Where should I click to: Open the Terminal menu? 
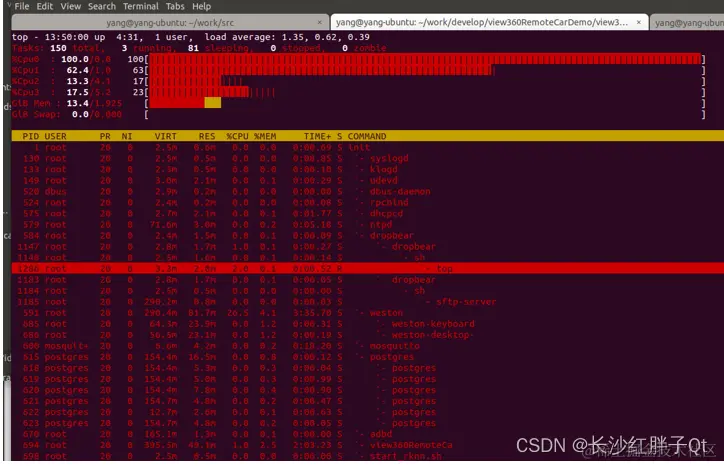[141, 6]
